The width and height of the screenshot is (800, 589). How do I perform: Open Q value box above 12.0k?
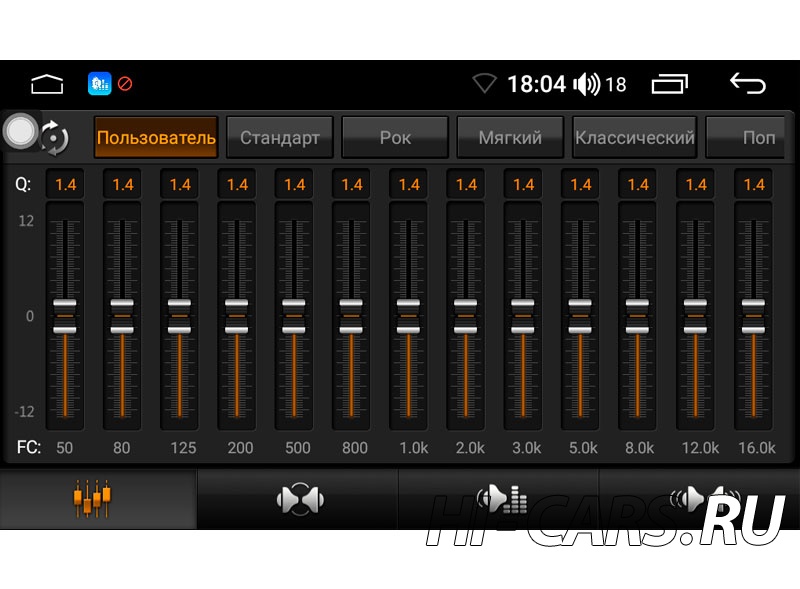click(695, 184)
